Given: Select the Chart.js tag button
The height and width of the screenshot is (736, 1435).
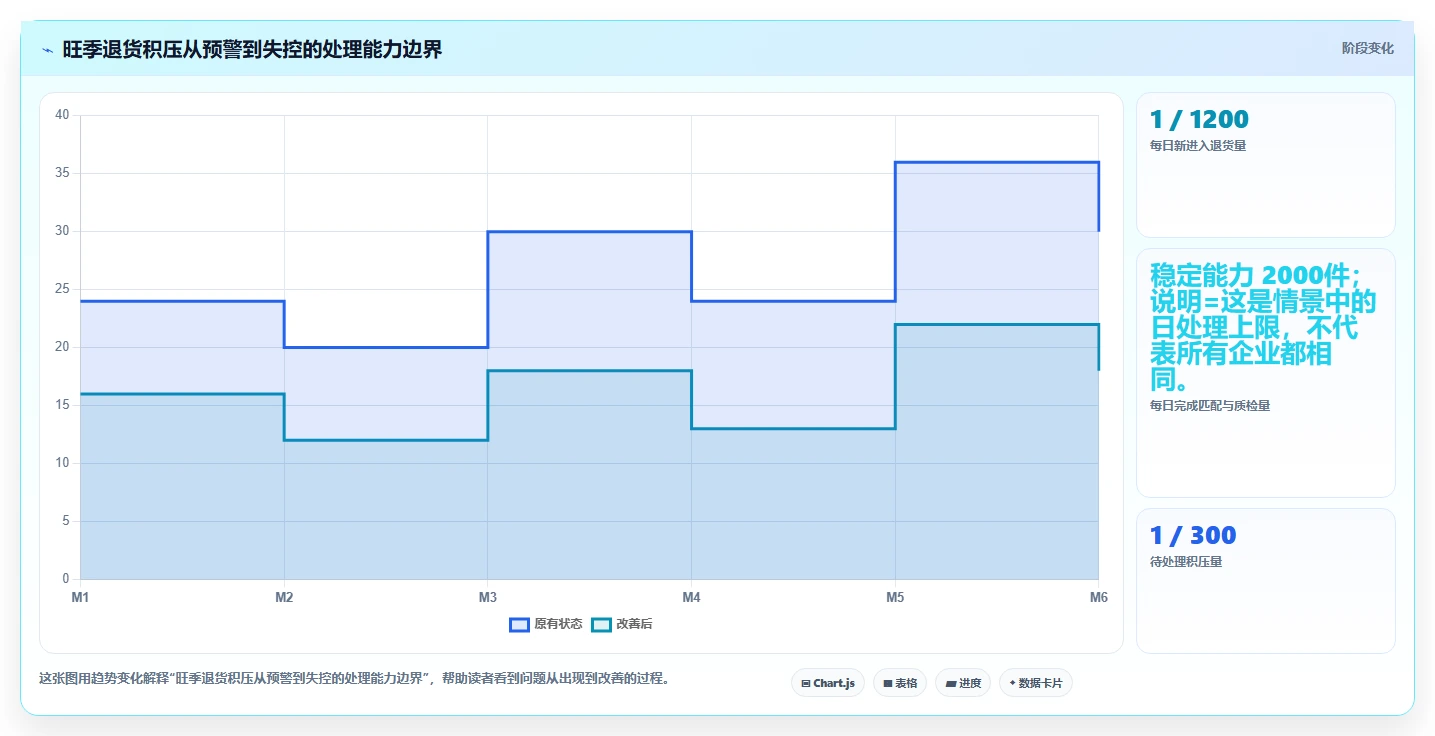Looking at the screenshot, I should pyautogui.click(x=828, y=683).
